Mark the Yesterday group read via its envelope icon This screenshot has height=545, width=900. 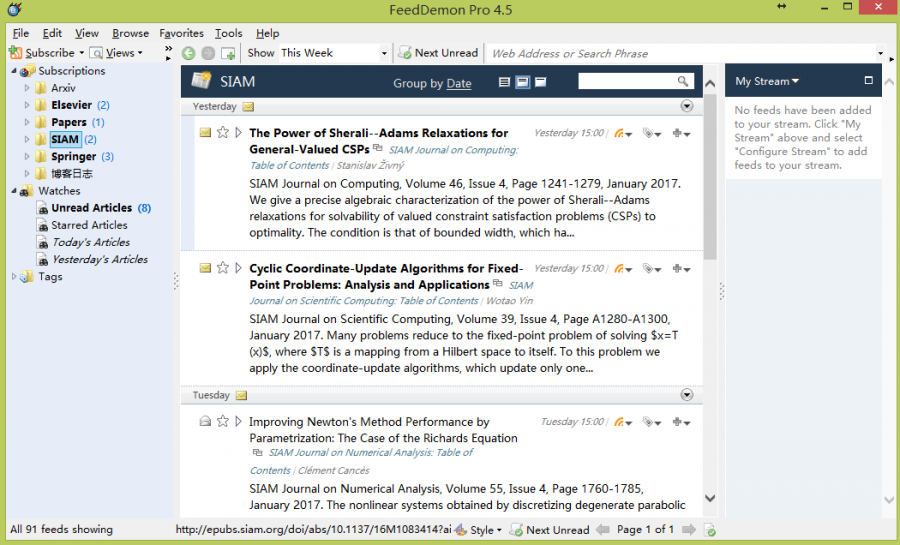point(248,107)
